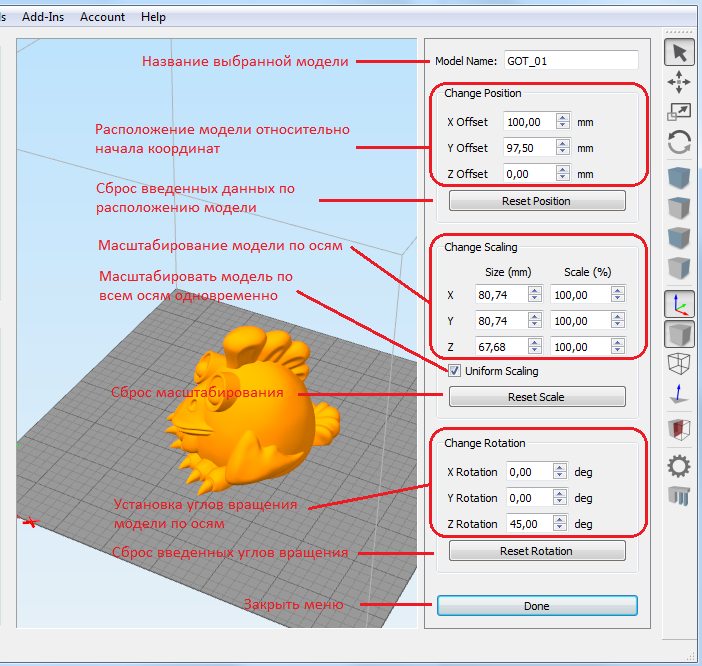
Task: Switch to default view (all-blue cube)
Action: (x=679, y=178)
